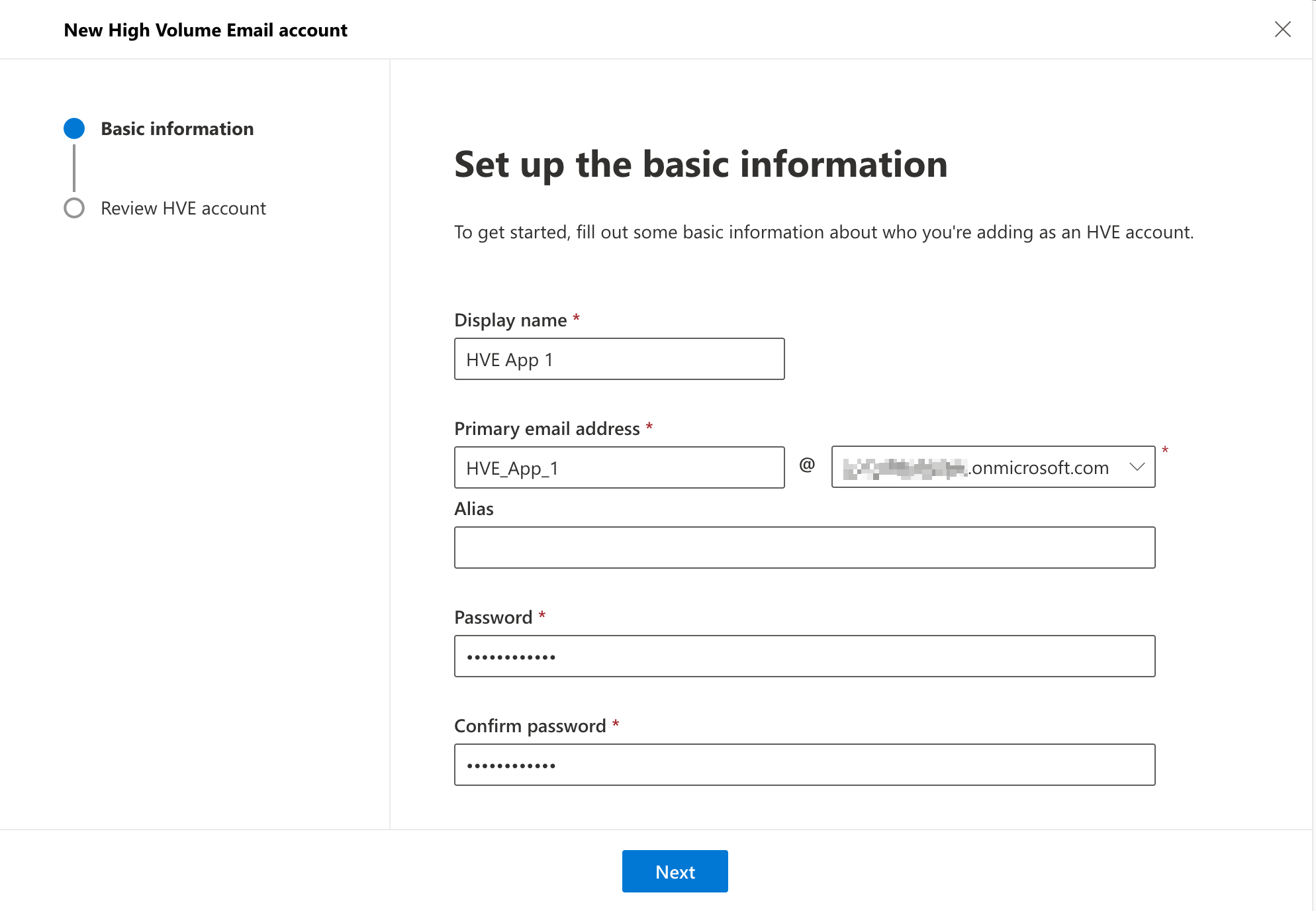Screen dimensions: 1316x911
Task: Focus the Primary email address field
Action: pos(619,467)
